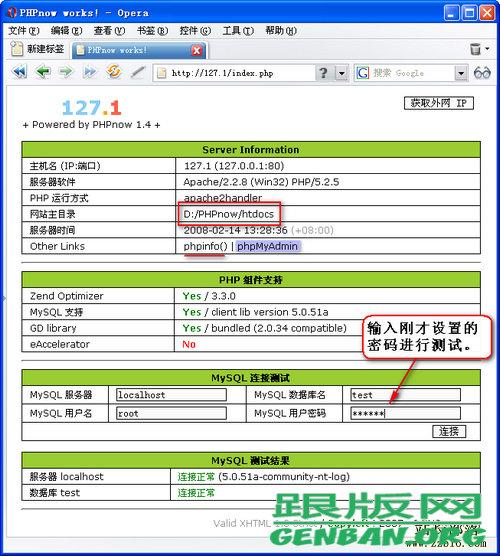Screen dimensions: 500x556
Task: Click the 127.1 logo heading
Action: 91,107
